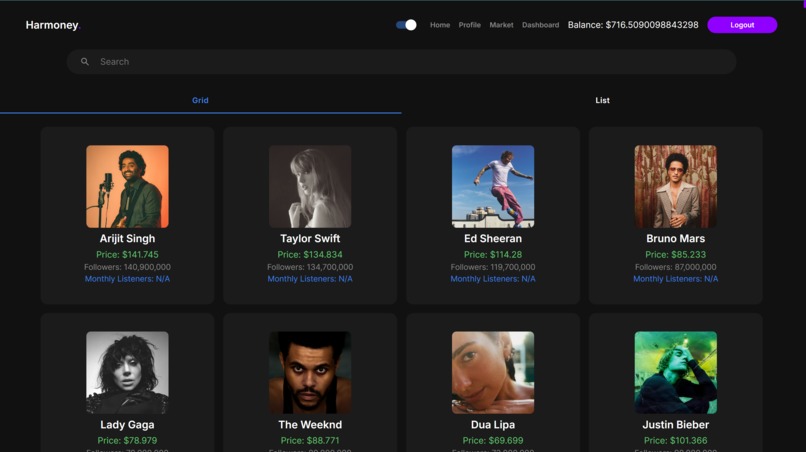Click the search magnifier icon

[x=85, y=62]
